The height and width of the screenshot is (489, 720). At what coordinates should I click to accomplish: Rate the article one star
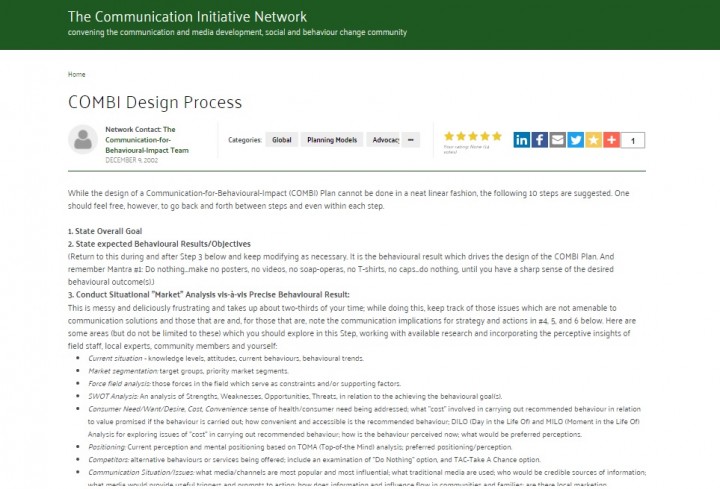pyautogui.click(x=450, y=136)
